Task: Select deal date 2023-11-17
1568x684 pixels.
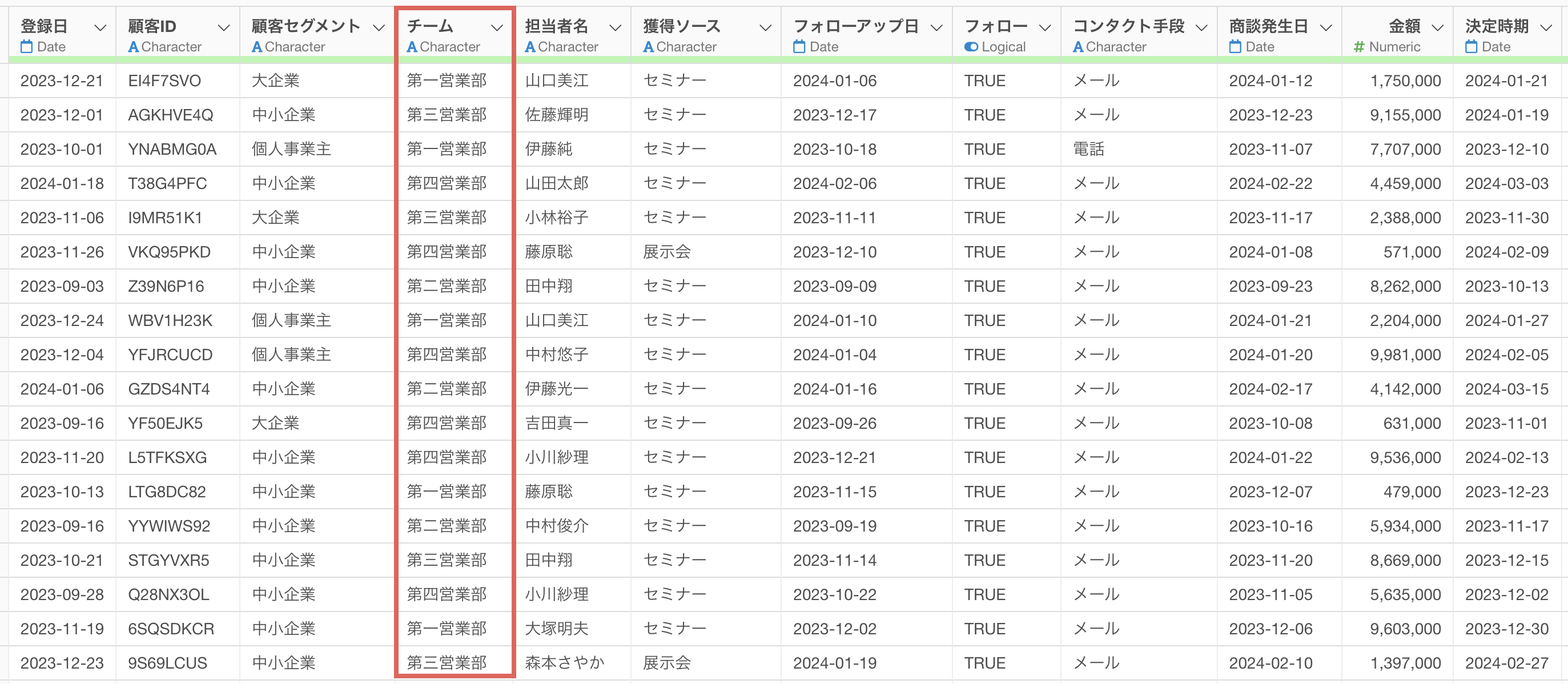Action: click(x=1271, y=218)
